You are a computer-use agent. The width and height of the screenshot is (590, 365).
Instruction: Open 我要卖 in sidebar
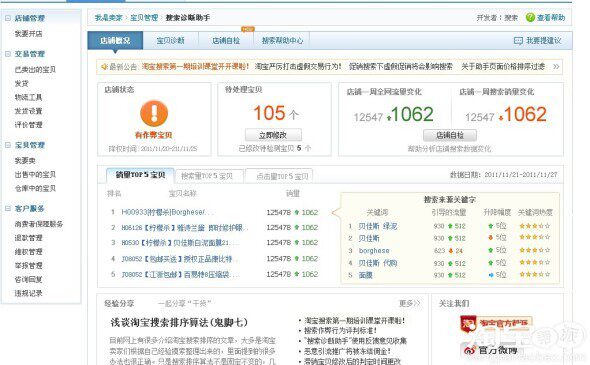(x=25, y=161)
